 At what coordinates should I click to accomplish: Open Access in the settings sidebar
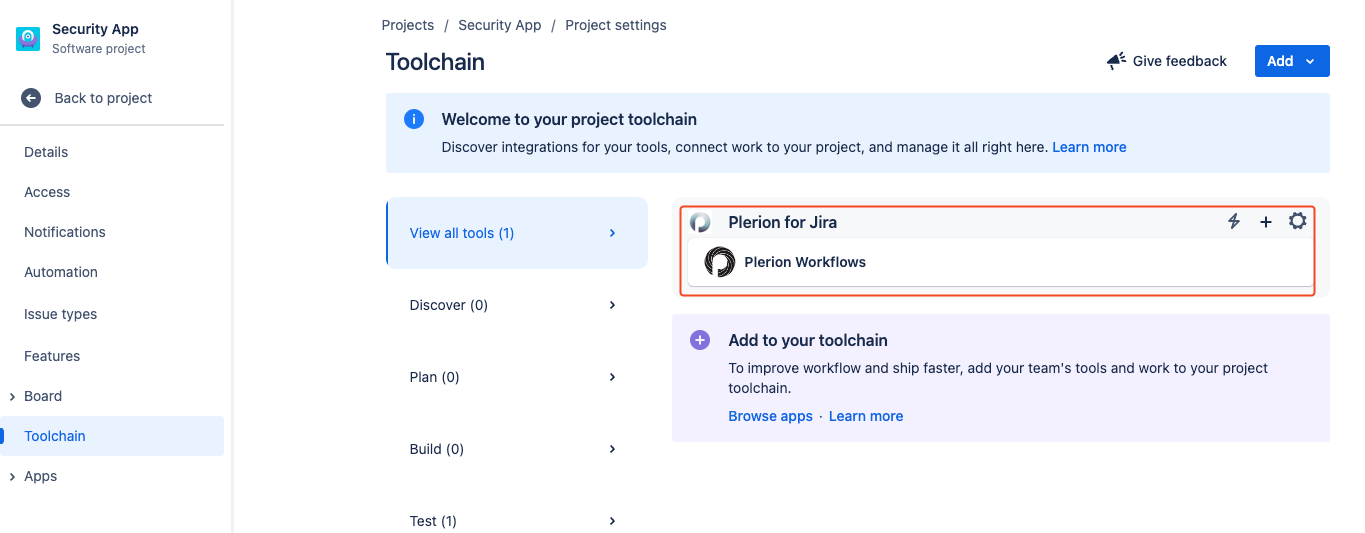click(x=47, y=192)
